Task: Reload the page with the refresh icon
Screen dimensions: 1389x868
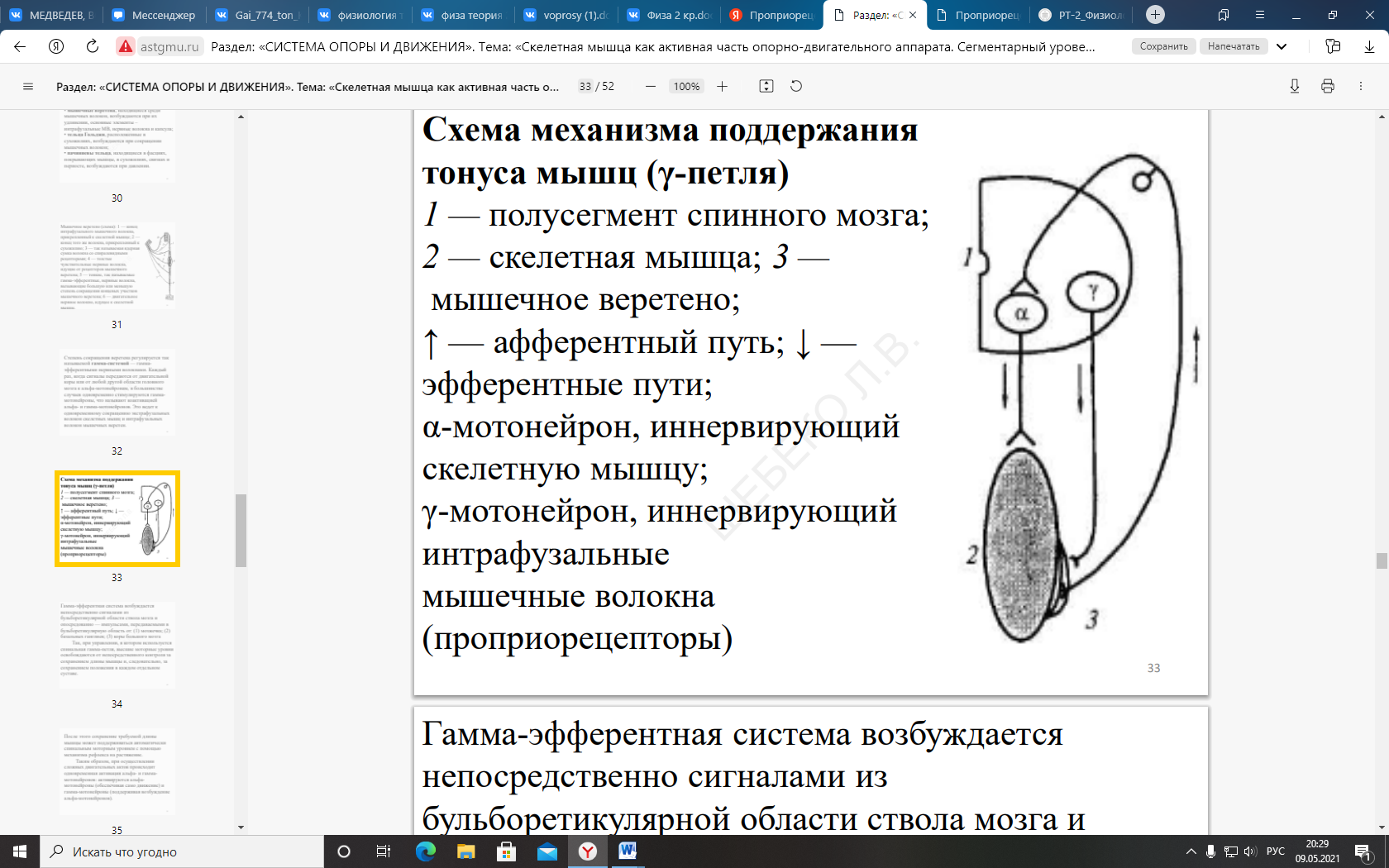Action: coord(93,46)
